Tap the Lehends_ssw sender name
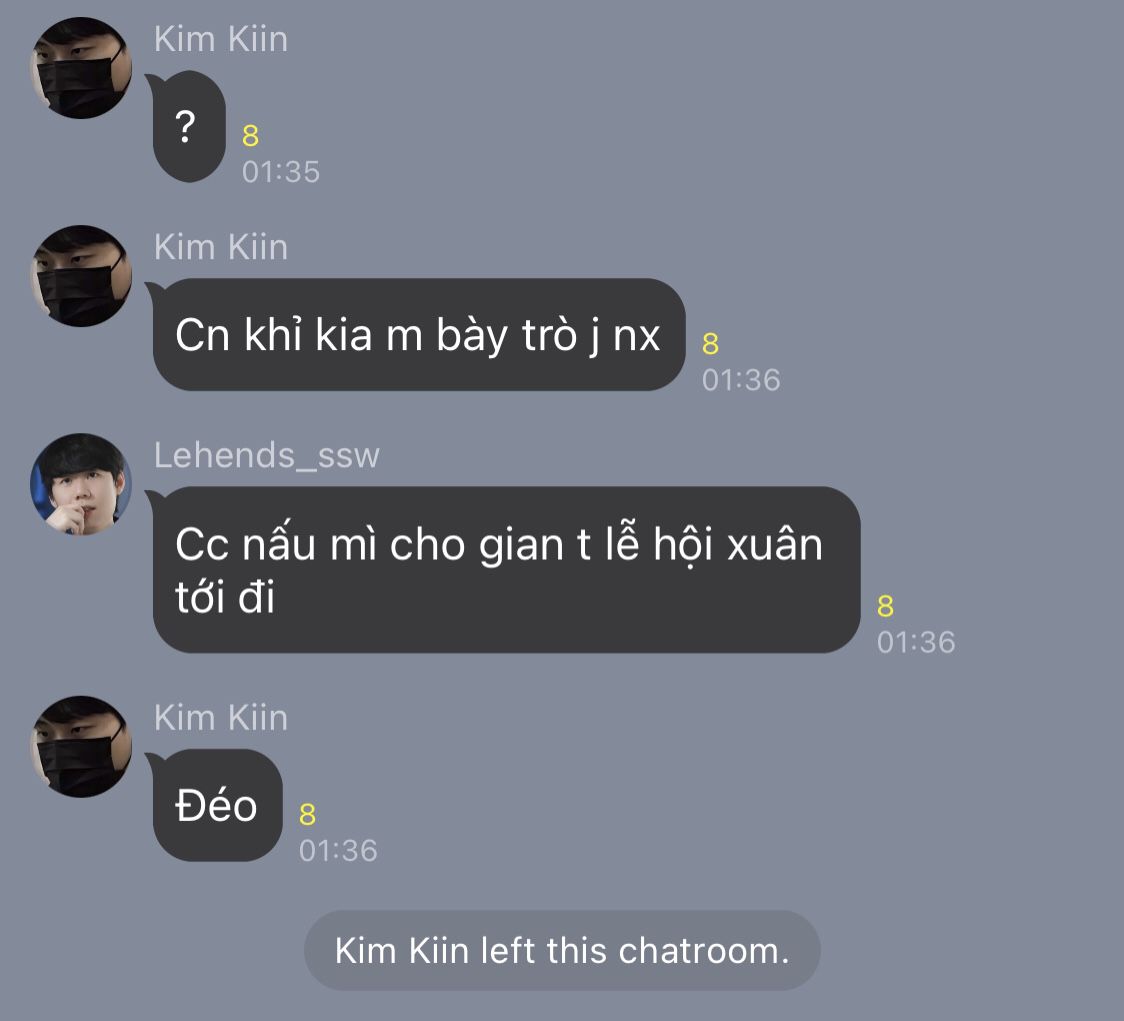 coord(267,455)
